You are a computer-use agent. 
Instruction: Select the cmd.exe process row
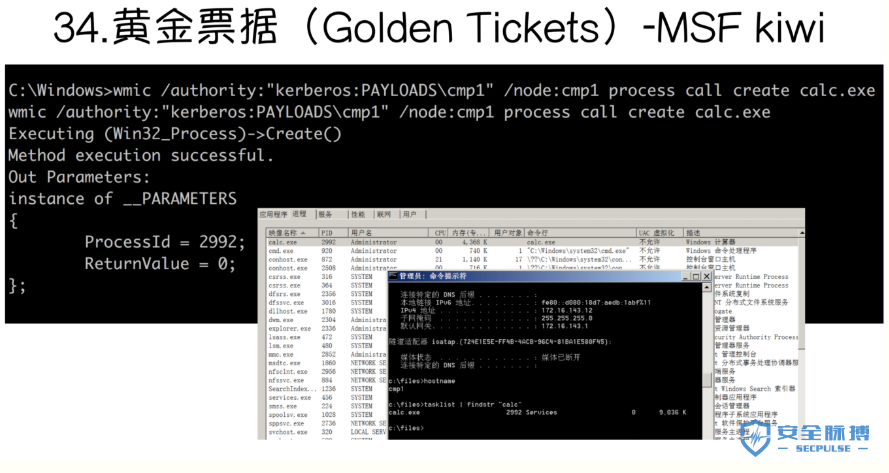click(532, 251)
